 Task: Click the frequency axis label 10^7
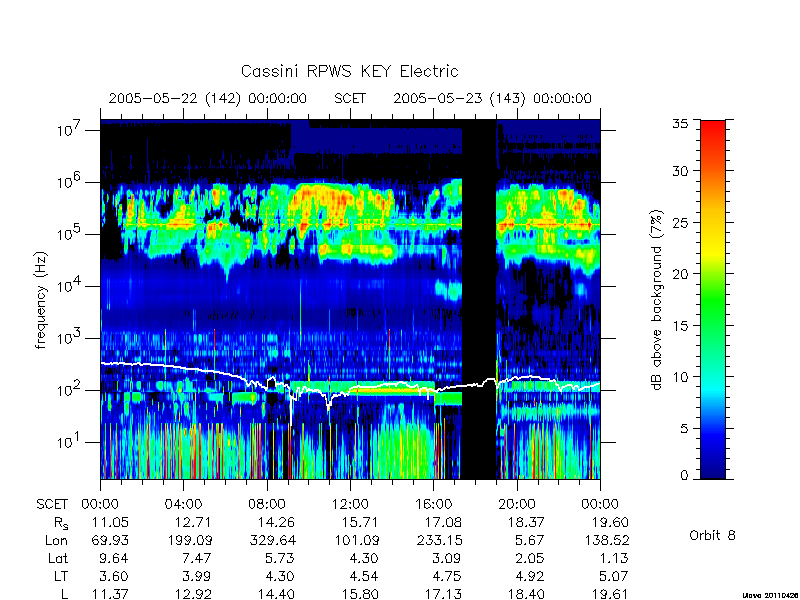click(69, 129)
